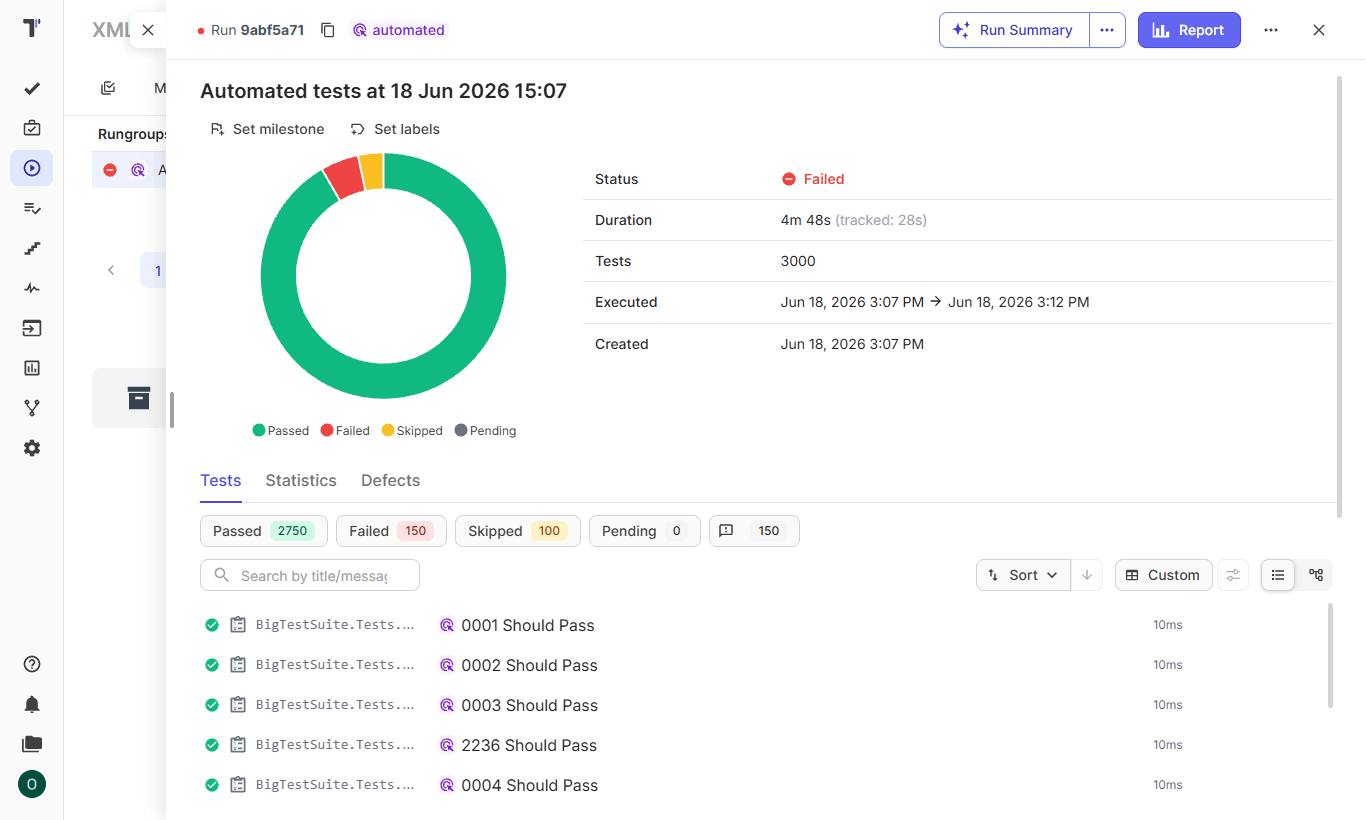The image size is (1366, 820).
Task: Go to previous page with left chevron
Action: pyautogui.click(x=111, y=270)
